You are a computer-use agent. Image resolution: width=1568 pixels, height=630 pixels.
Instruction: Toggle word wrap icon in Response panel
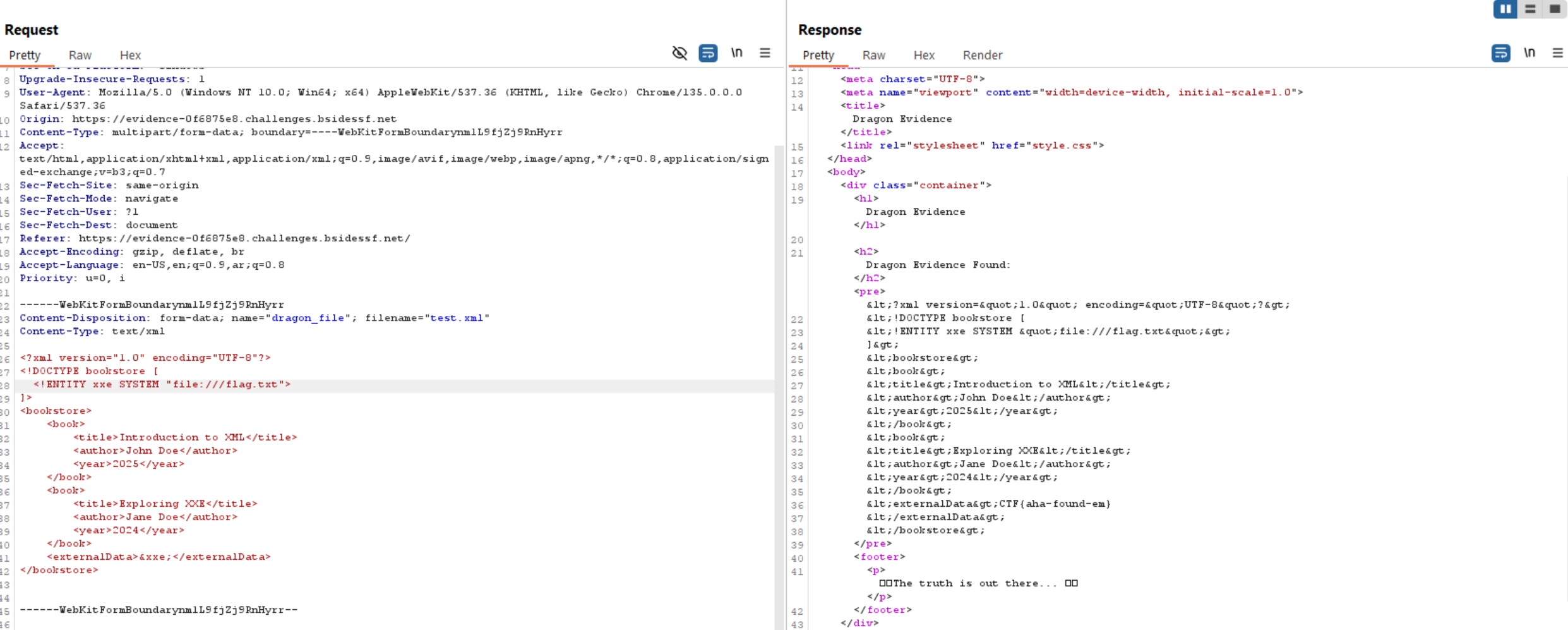pos(1501,53)
